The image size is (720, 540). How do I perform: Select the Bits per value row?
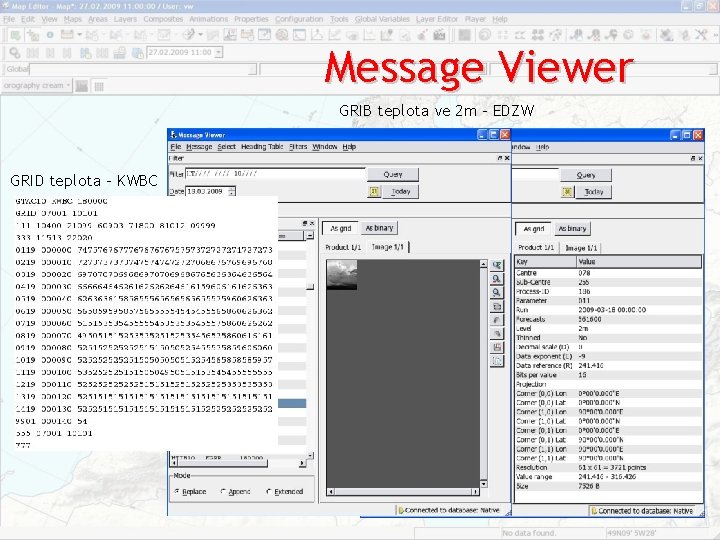[608, 375]
